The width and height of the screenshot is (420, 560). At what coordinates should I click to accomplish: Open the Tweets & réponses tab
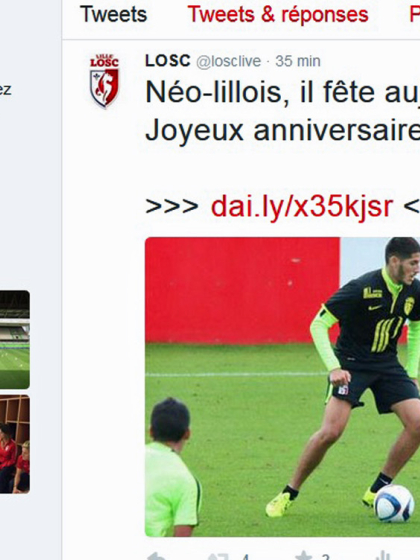tap(278, 15)
